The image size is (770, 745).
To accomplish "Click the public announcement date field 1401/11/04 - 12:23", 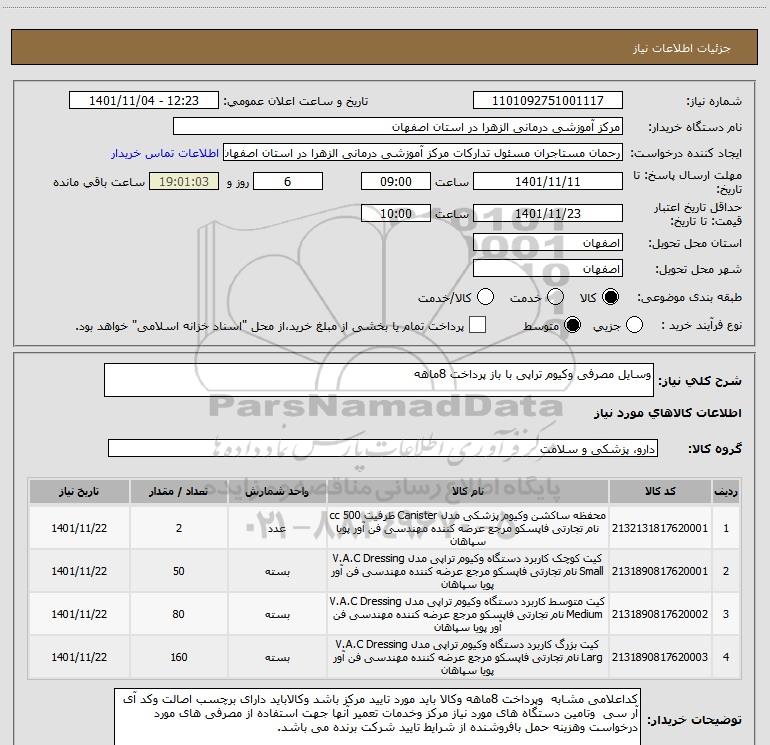I will pyautogui.click(x=144, y=101).
